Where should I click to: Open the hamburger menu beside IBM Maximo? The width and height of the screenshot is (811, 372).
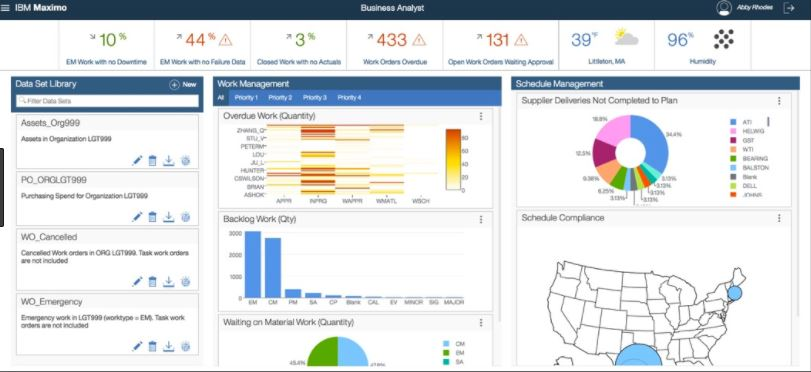click(x=5, y=8)
